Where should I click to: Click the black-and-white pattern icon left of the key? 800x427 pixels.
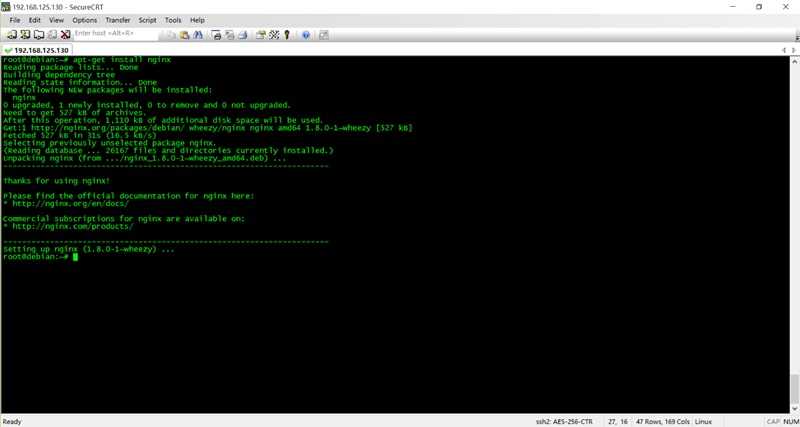274,35
